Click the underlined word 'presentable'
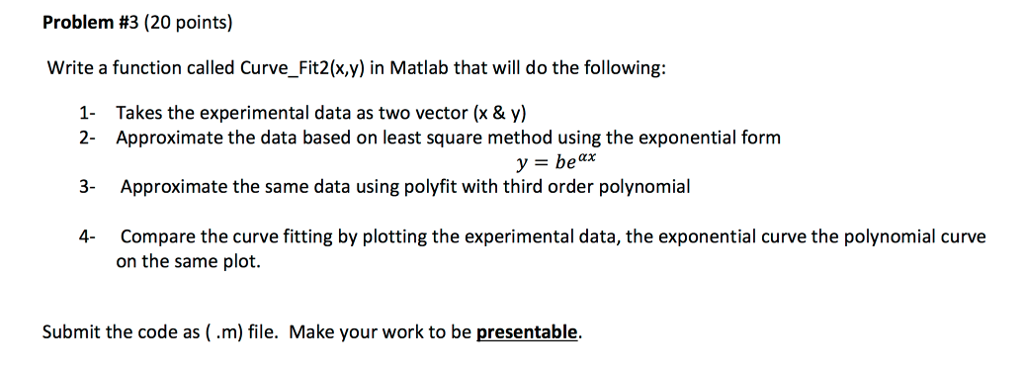Screen dimensions: 1024x373 click(526, 332)
